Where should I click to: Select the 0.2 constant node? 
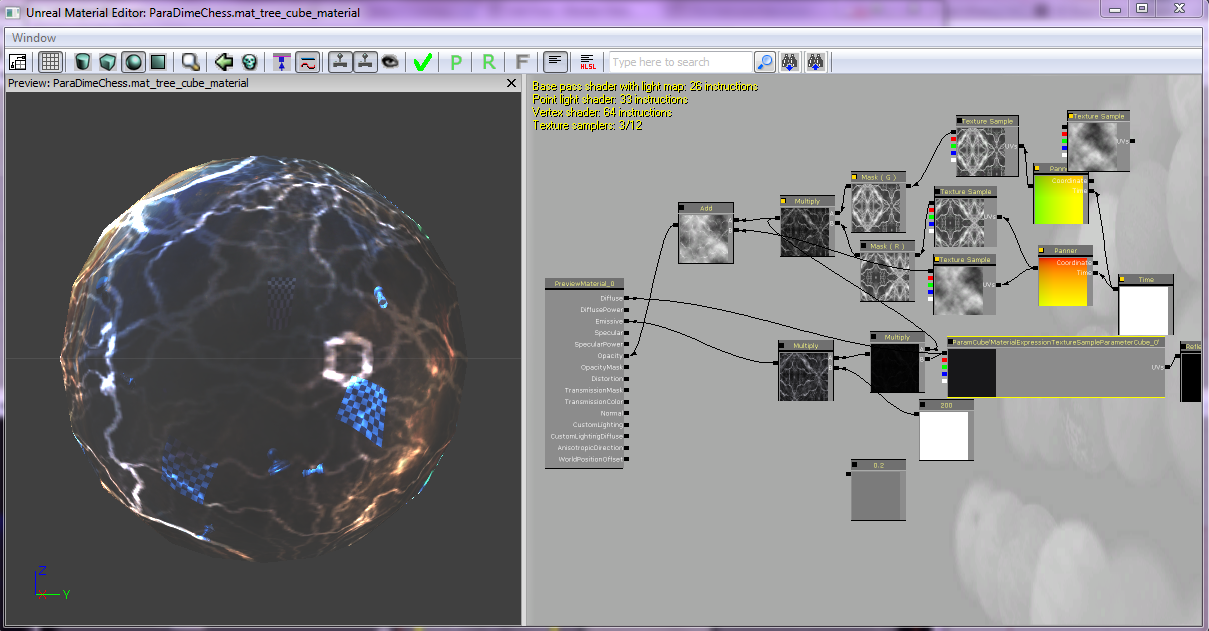pos(878,465)
